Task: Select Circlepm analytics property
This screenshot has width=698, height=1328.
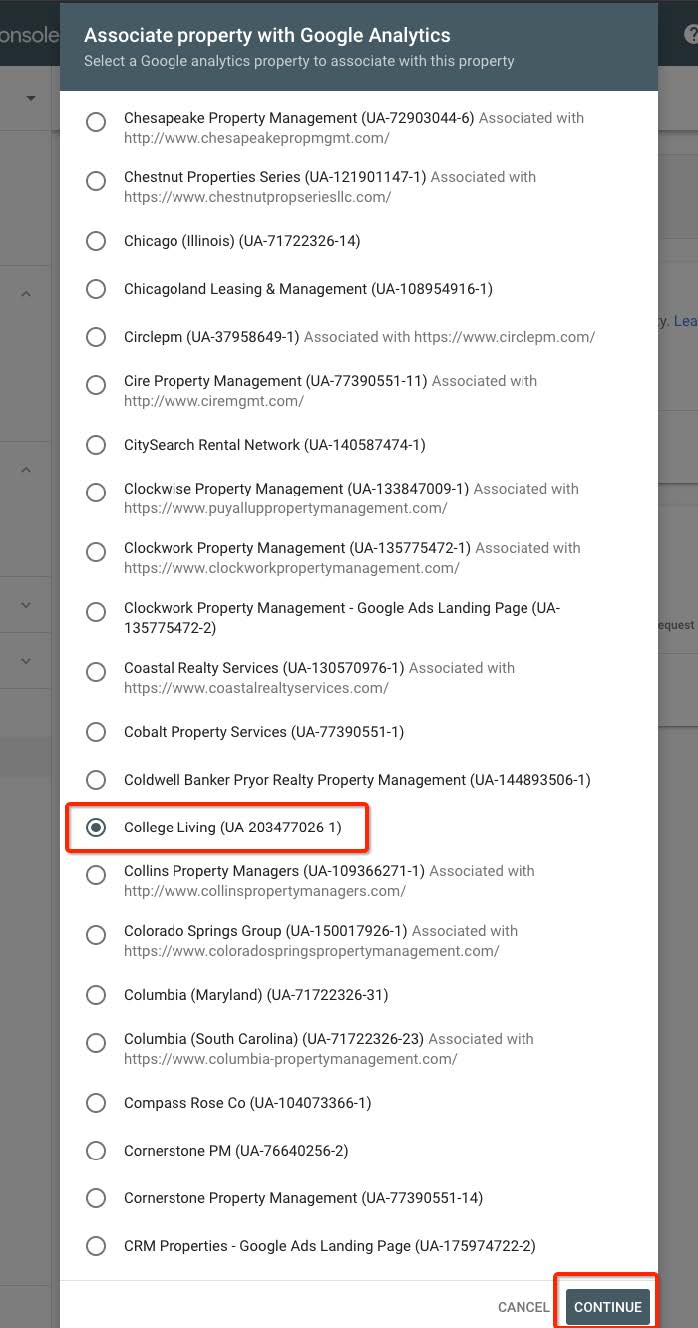Action: (96, 337)
